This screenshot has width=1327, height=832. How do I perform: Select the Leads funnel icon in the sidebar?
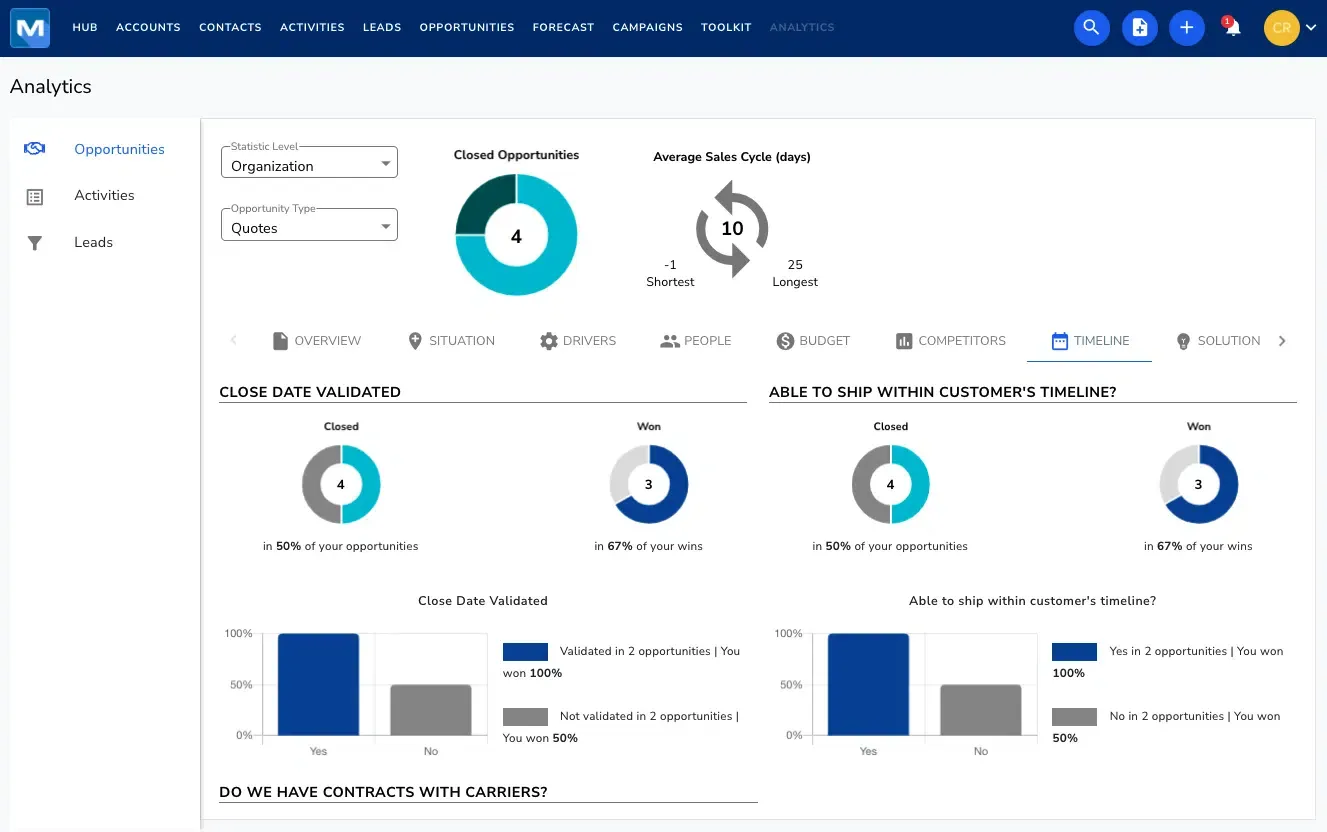[34, 242]
